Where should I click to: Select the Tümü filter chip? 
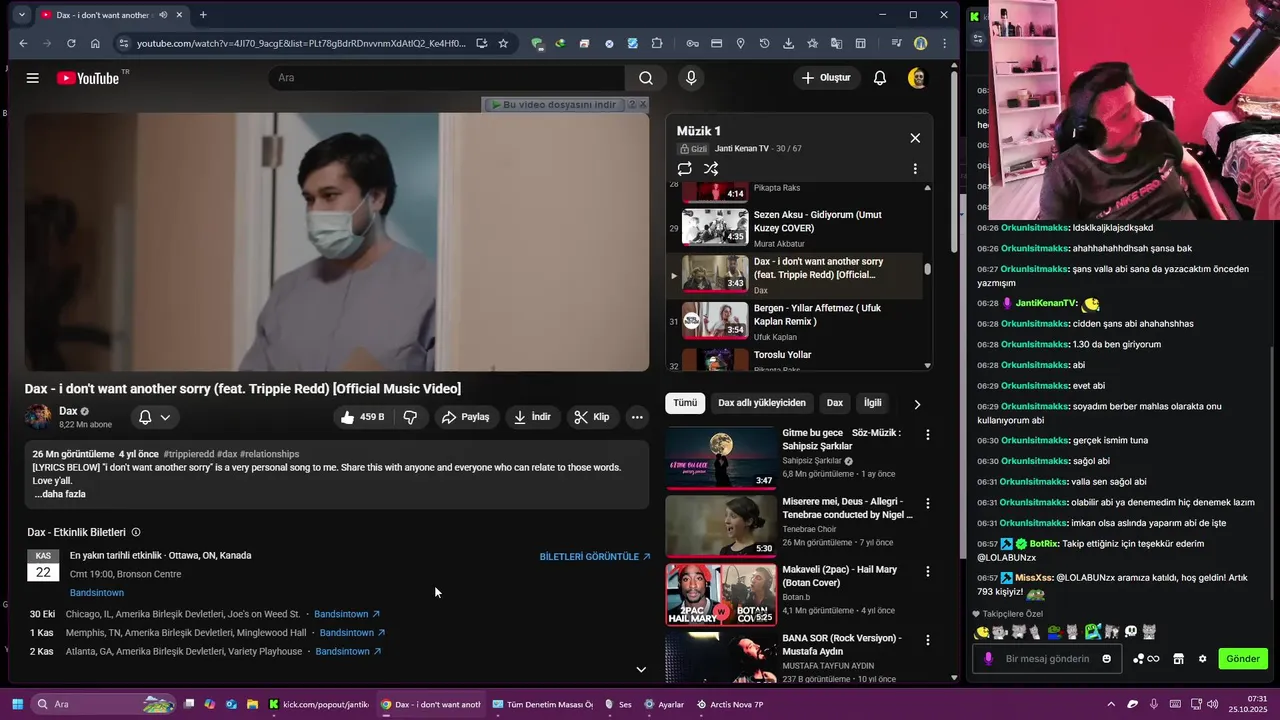point(685,403)
